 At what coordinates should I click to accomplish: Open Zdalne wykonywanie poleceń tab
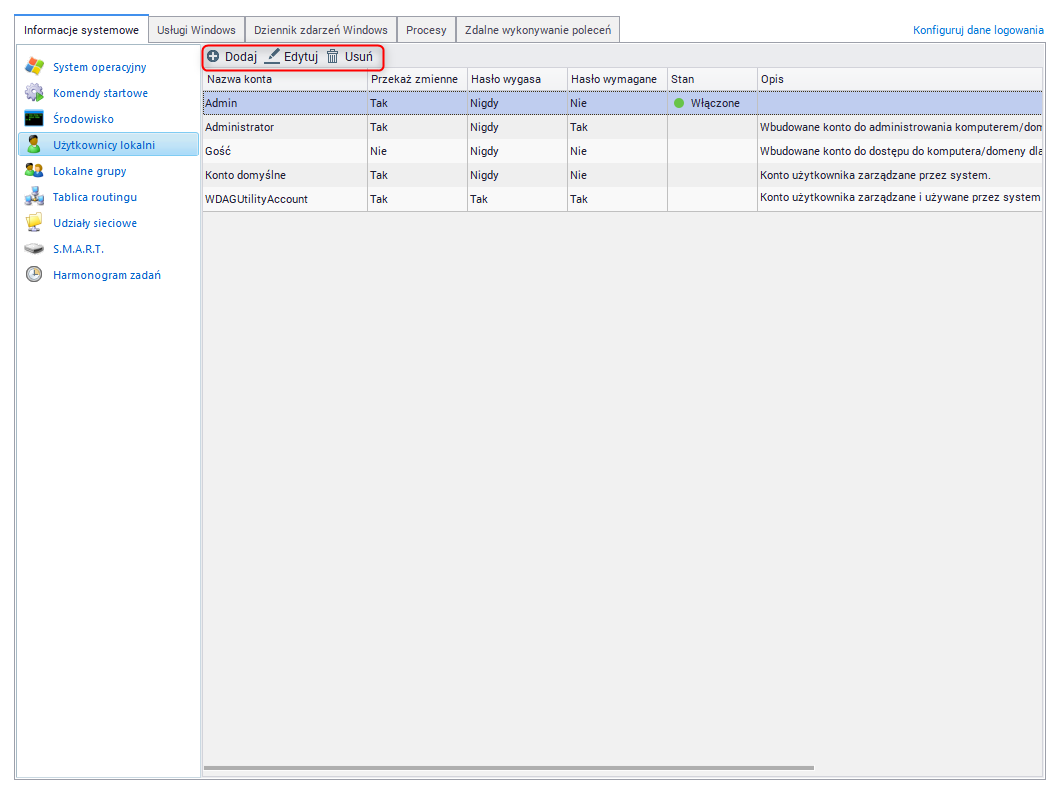pyautogui.click(x=537, y=30)
